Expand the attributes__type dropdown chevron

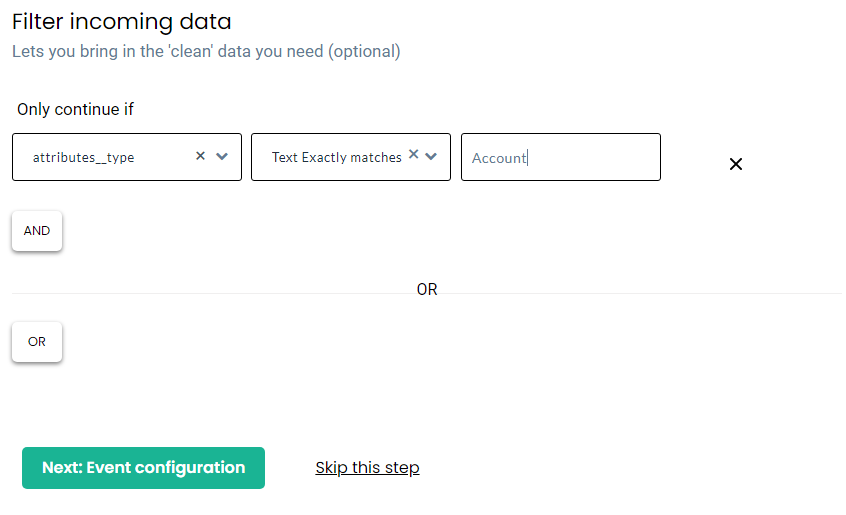[x=222, y=156]
